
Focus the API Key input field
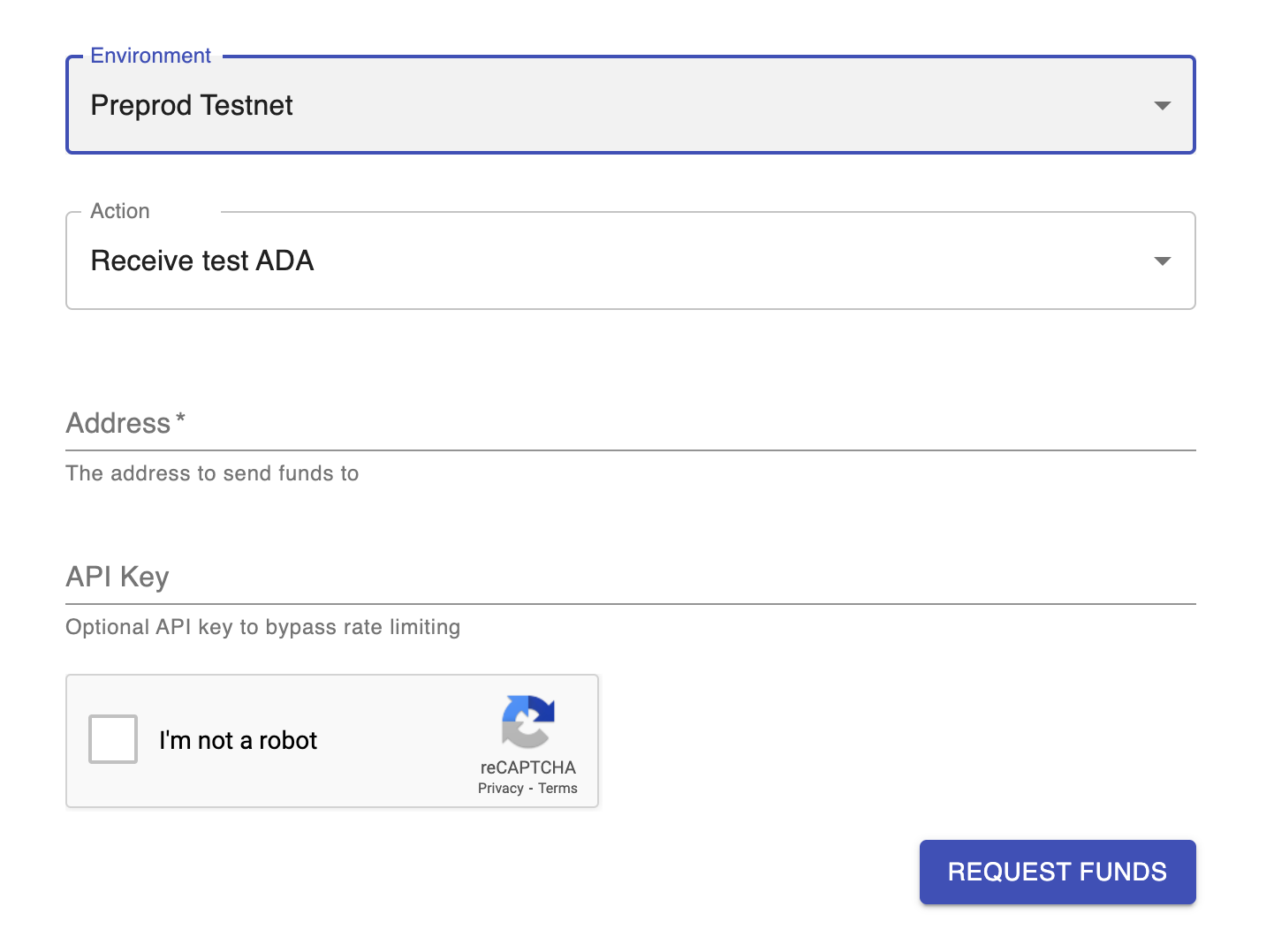pyautogui.click(x=631, y=577)
